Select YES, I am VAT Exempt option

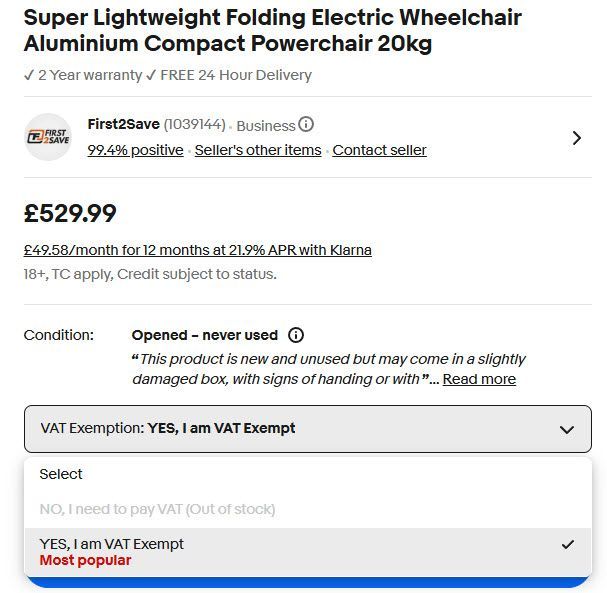pyautogui.click(x=112, y=544)
